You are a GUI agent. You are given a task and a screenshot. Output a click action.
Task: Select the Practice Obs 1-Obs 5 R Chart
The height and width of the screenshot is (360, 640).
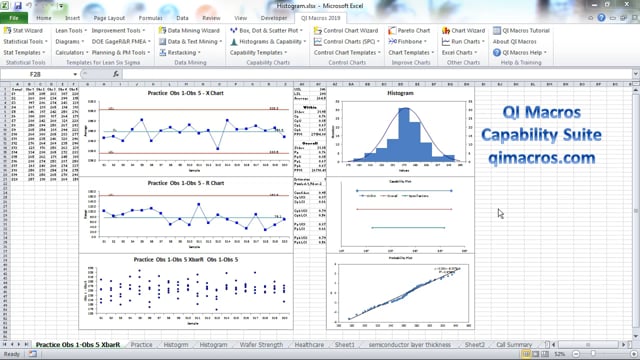[186, 215]
